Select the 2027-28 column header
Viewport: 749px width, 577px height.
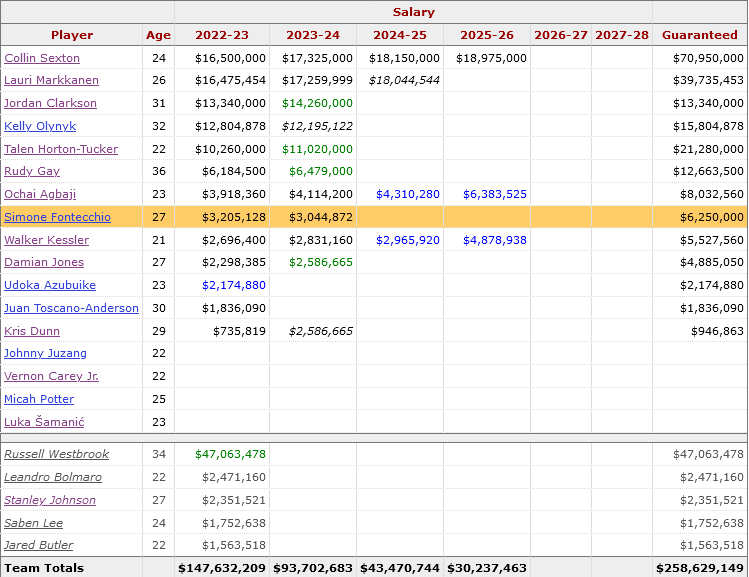(622, 35)
